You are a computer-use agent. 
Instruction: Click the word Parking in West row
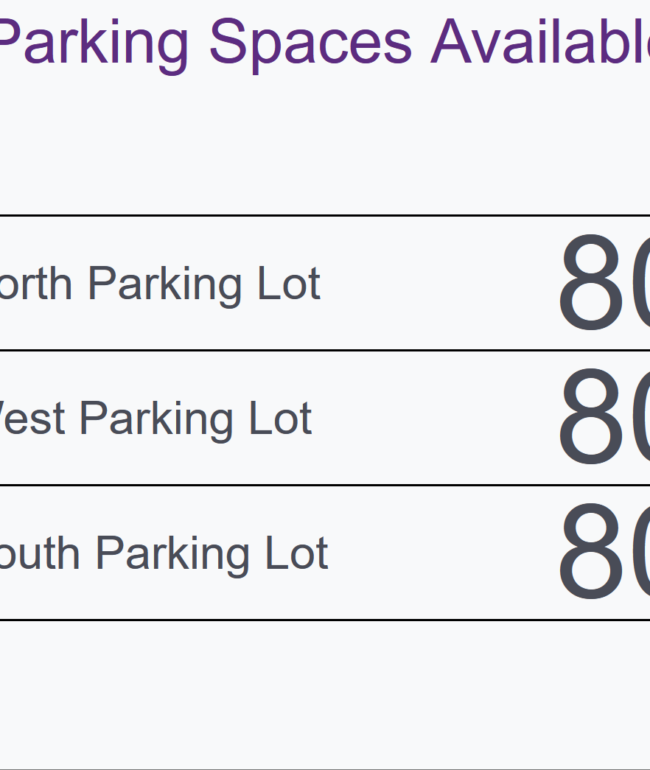(156, 420)
